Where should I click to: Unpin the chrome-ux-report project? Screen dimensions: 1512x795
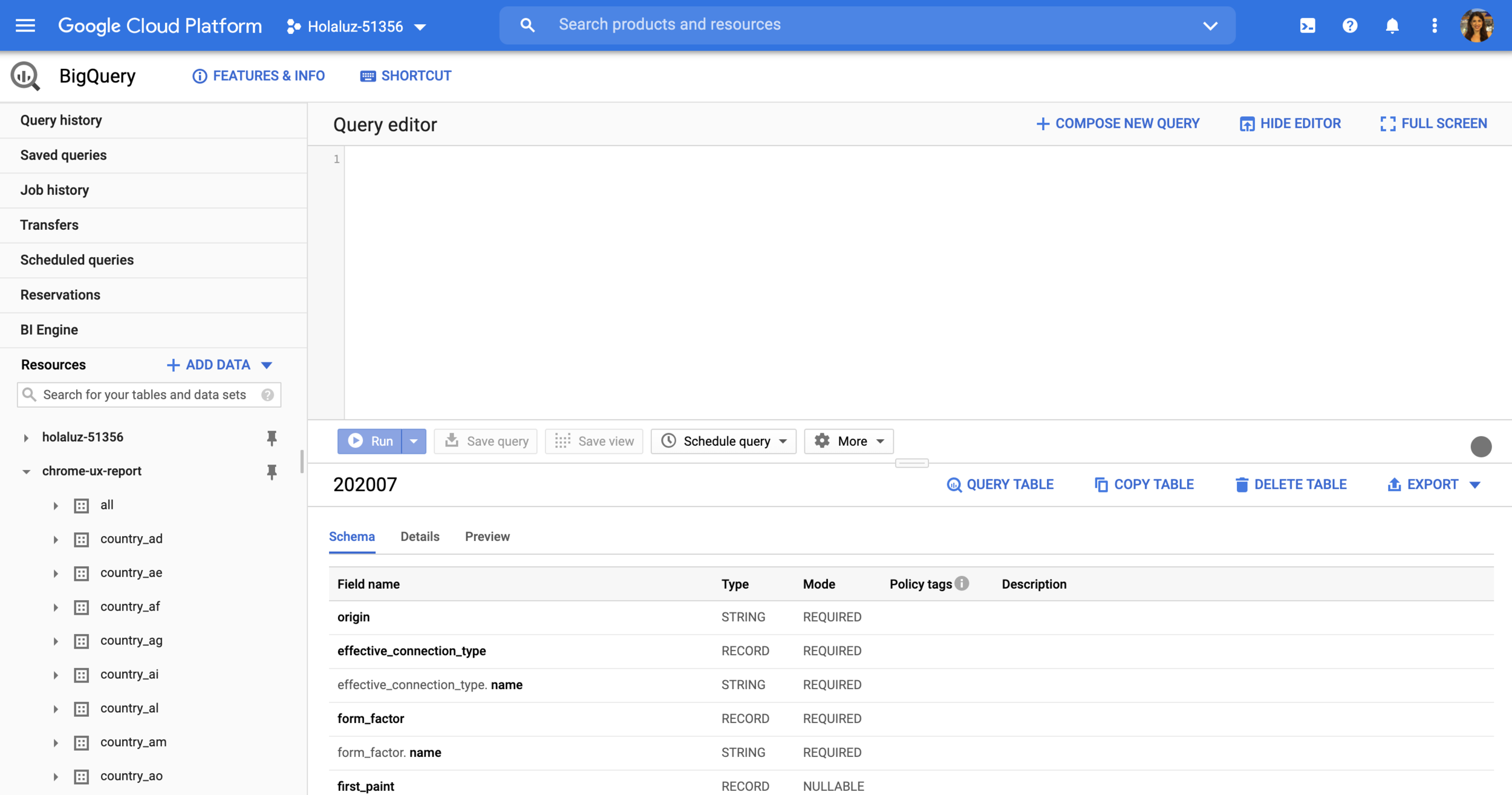tap(272, 471)
